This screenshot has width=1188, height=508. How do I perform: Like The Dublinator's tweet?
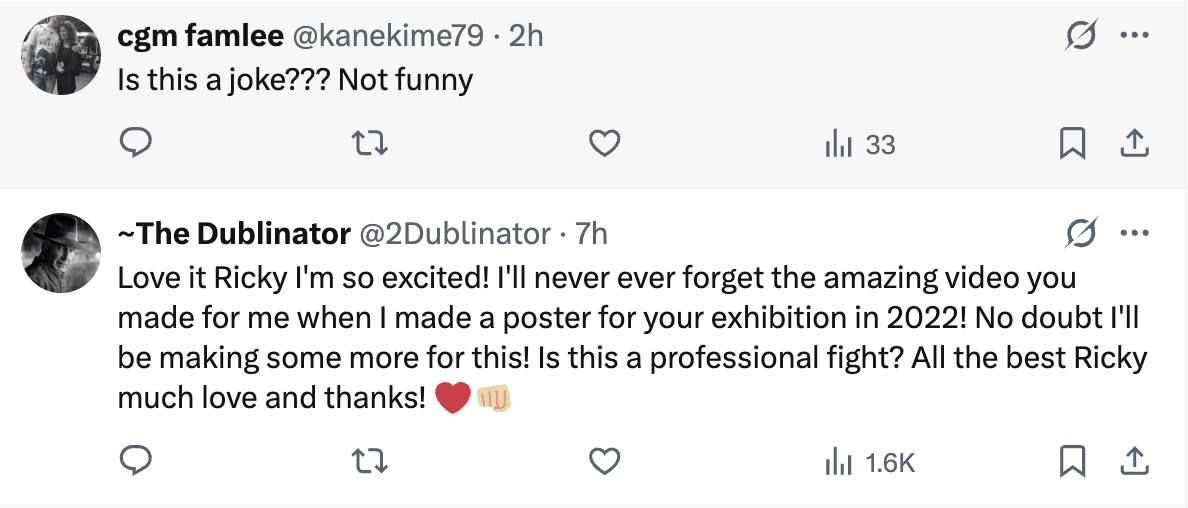coord(603,461)
